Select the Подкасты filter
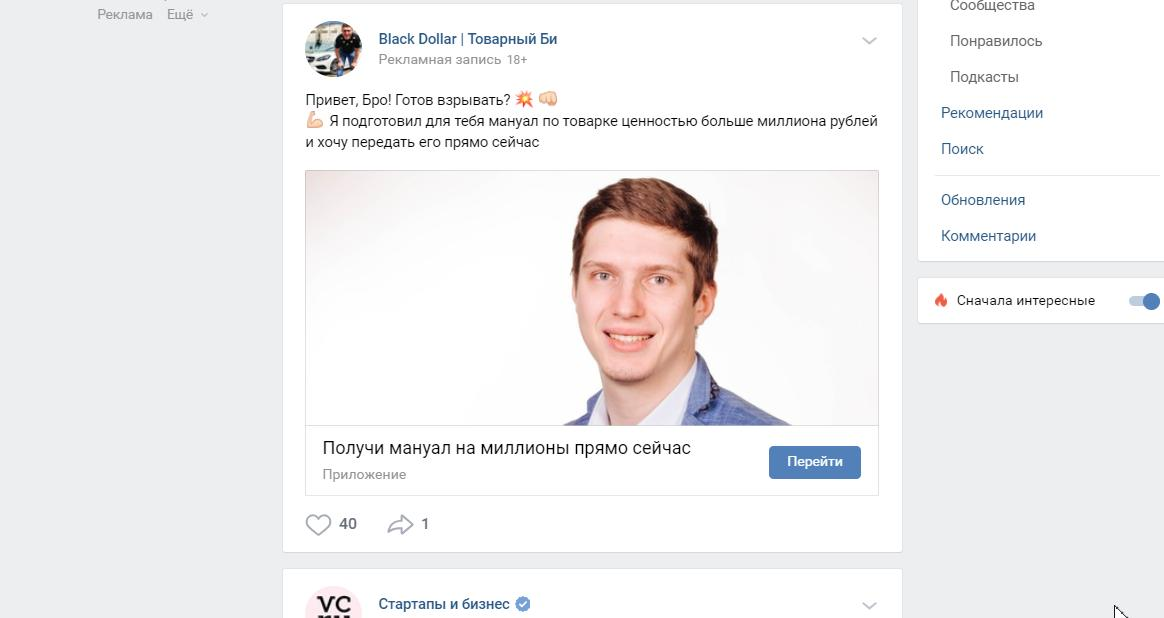The height and width of the screenshot is (618, 1164). (x=984, y=77)
